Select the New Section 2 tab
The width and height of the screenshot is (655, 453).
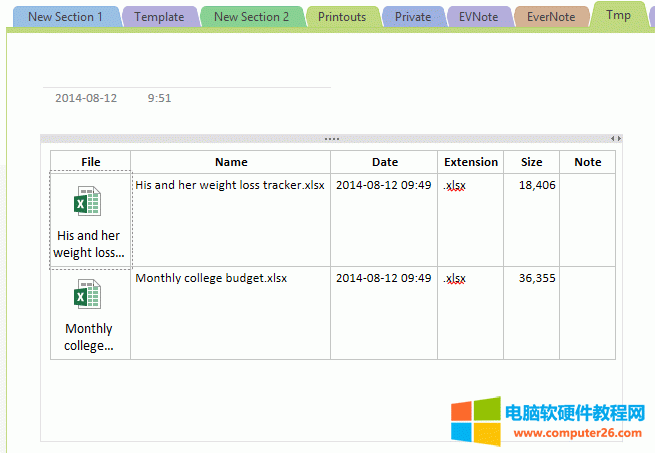coord(251,17)
